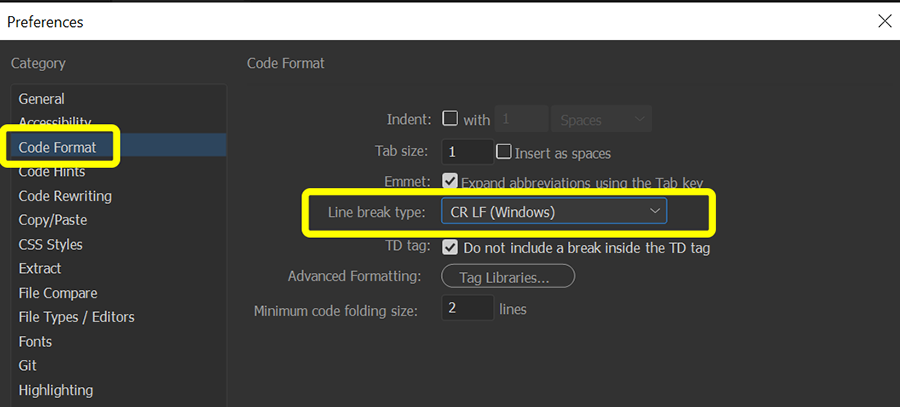900x407 pixels.
Task: Open the Line break type dropdown
Action: (x=554, y=211)
